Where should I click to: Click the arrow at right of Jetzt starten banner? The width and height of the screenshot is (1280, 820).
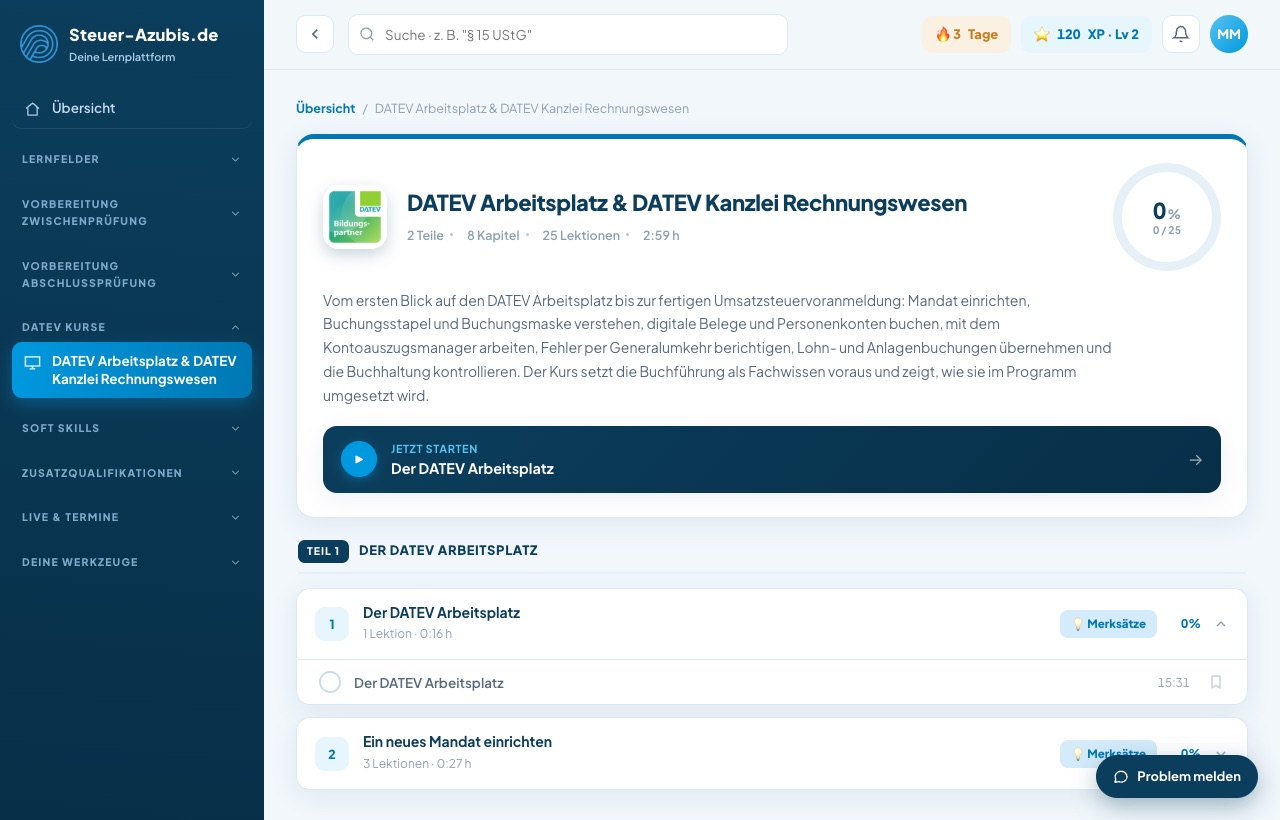(x=1195, y=460)
